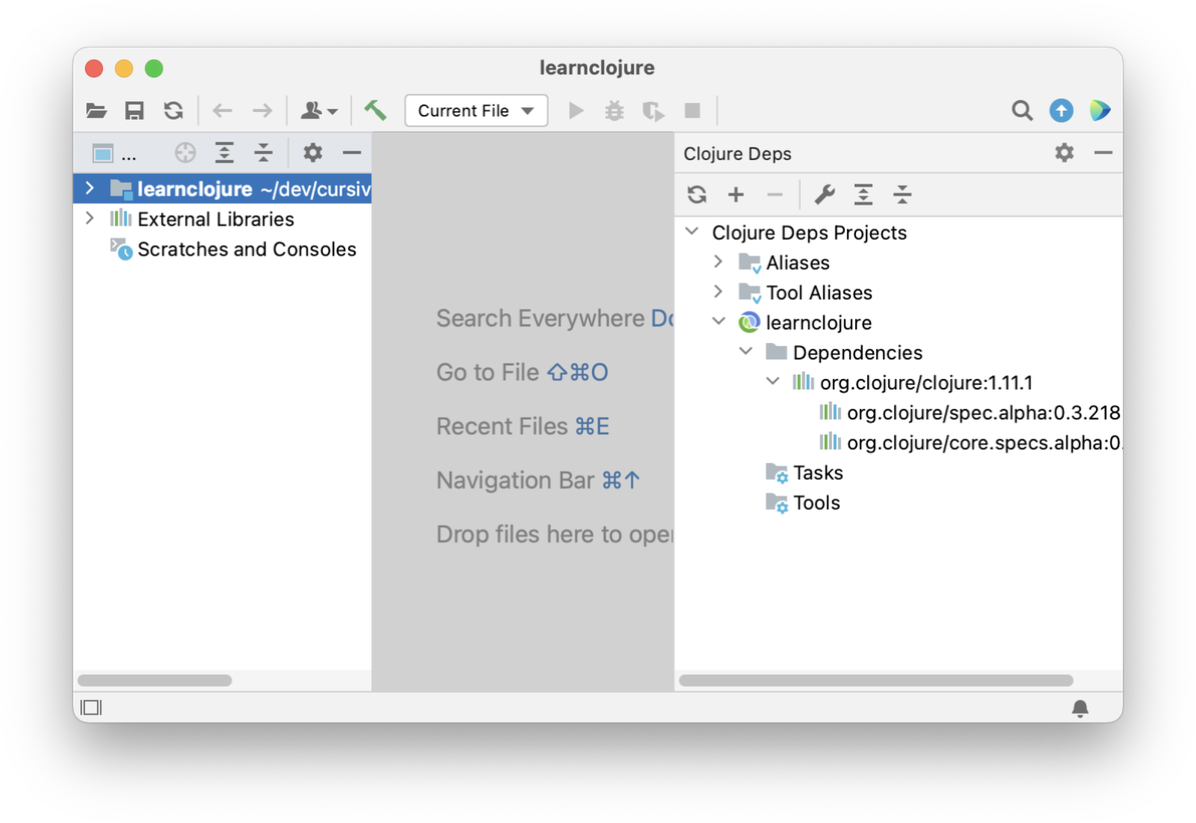This screenshot has width=1196, height=823.
Task: Open the user profile dropdown icon
Action: click(x=318, y=111)
